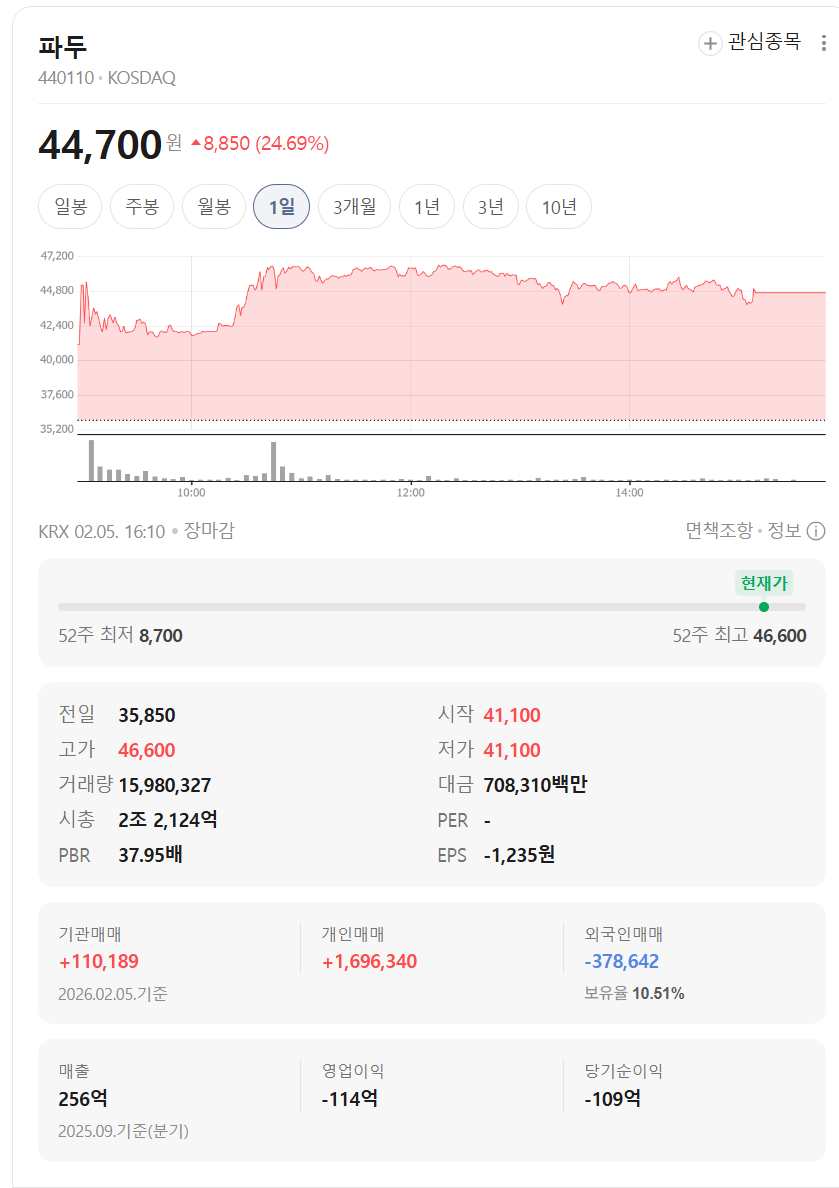Click the EPS value -1,235원

519,855
